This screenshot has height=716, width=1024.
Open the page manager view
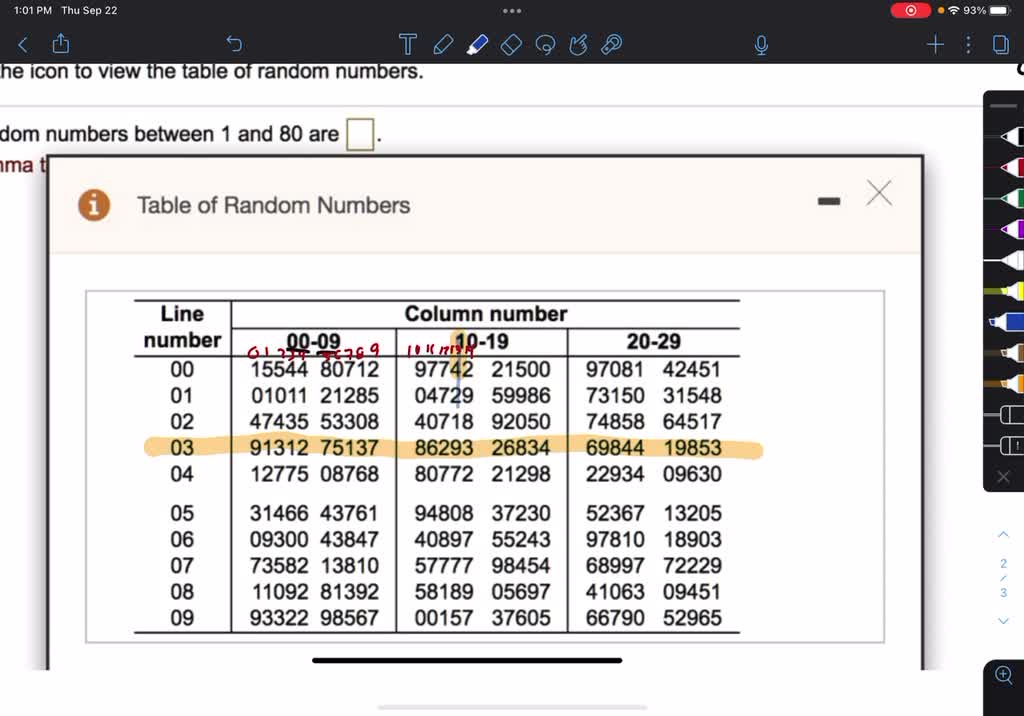tap(1000, 44)
